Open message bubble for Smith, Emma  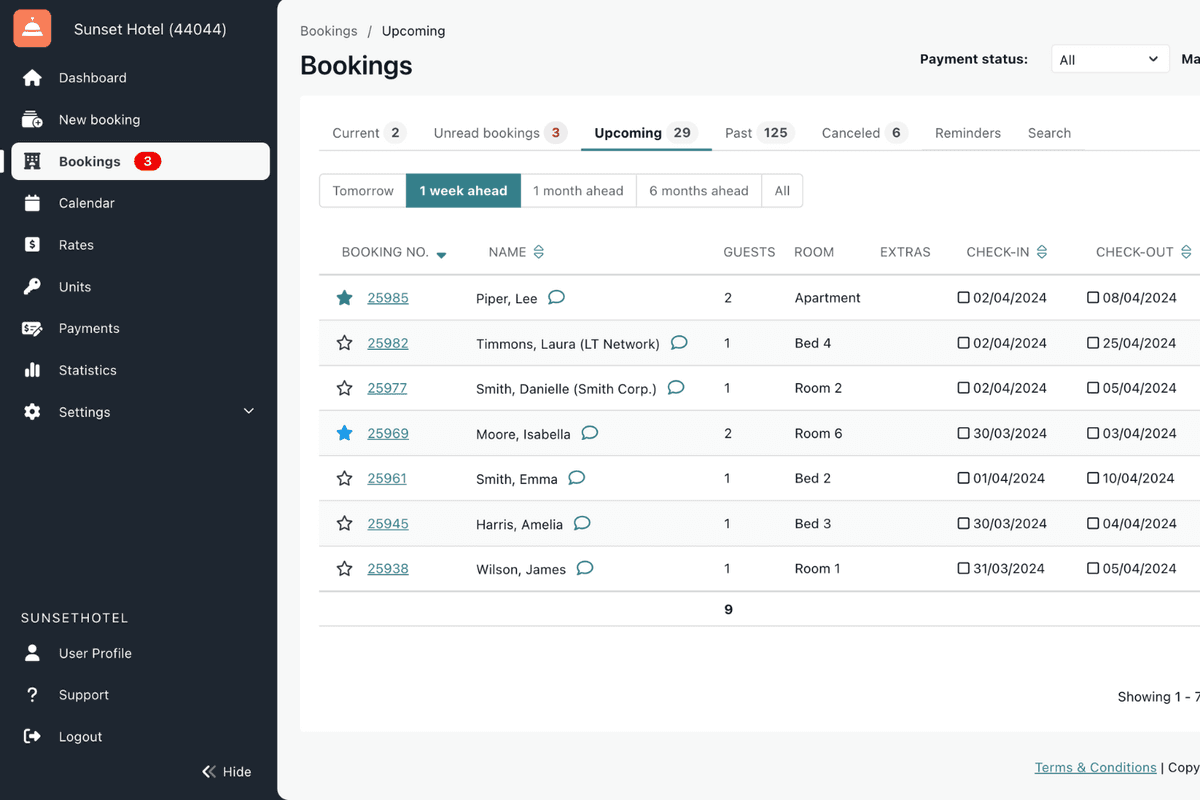point(577,478)
